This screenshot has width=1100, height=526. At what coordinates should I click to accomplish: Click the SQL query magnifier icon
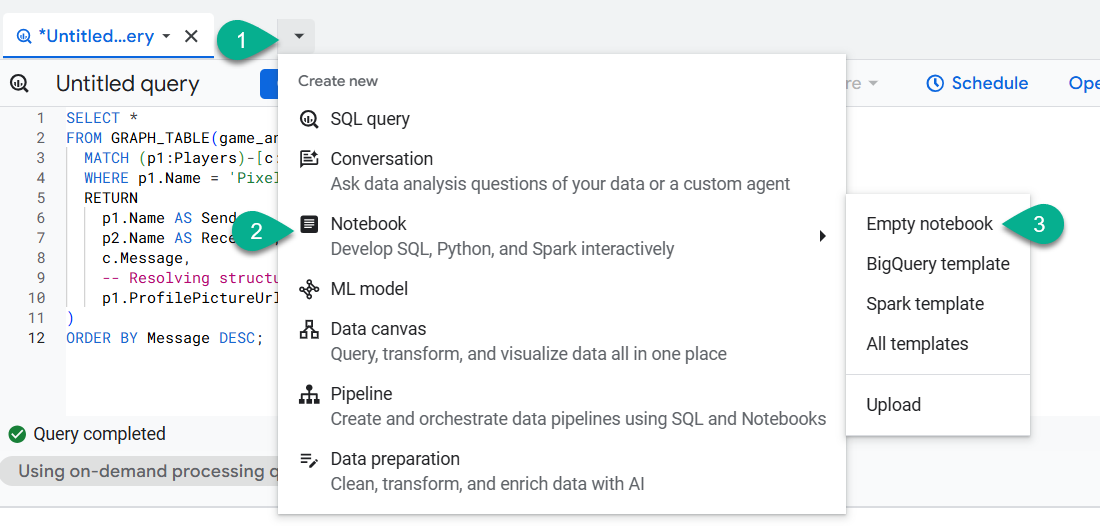309,119
